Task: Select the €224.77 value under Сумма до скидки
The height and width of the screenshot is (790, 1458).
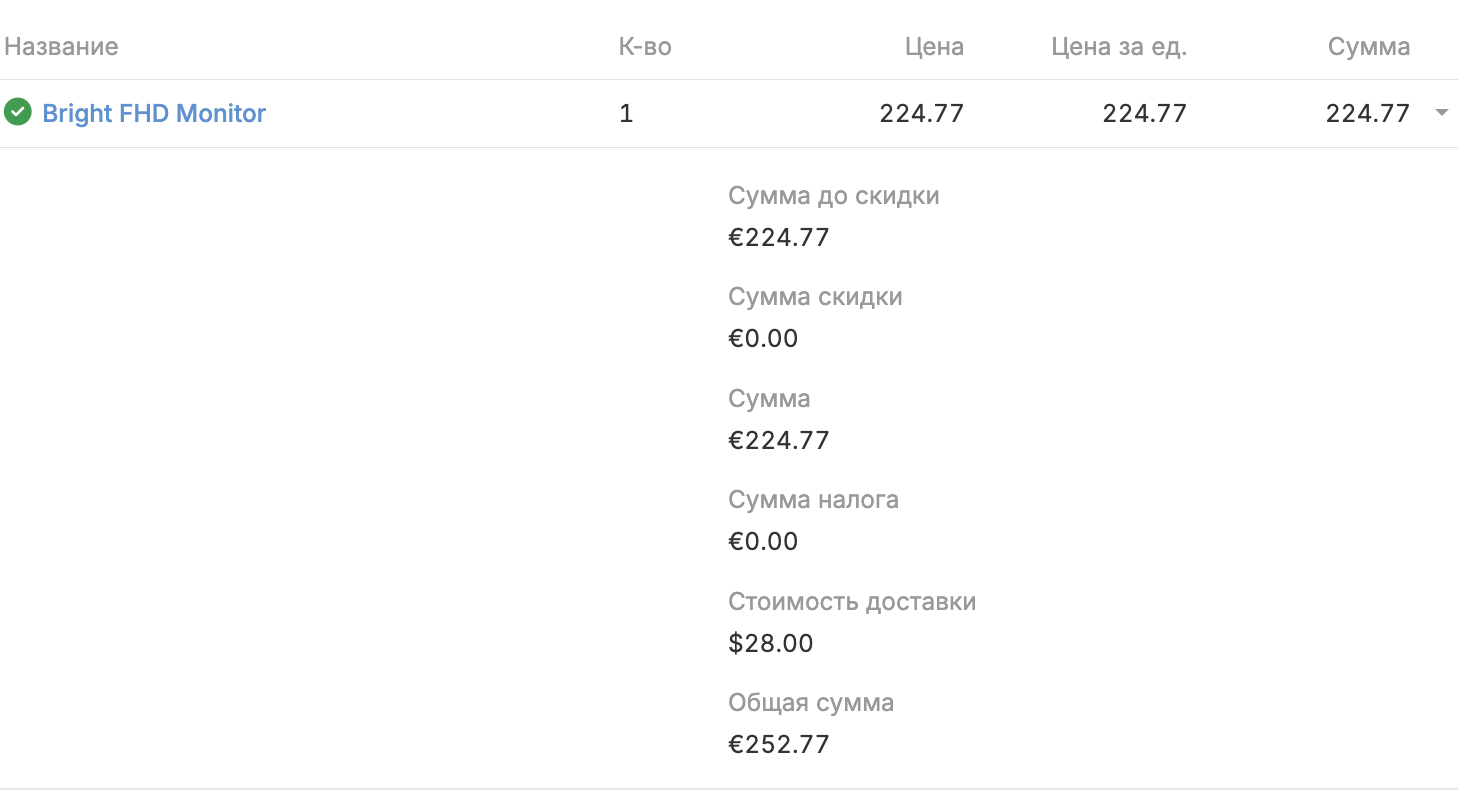Action: [779, 237]
